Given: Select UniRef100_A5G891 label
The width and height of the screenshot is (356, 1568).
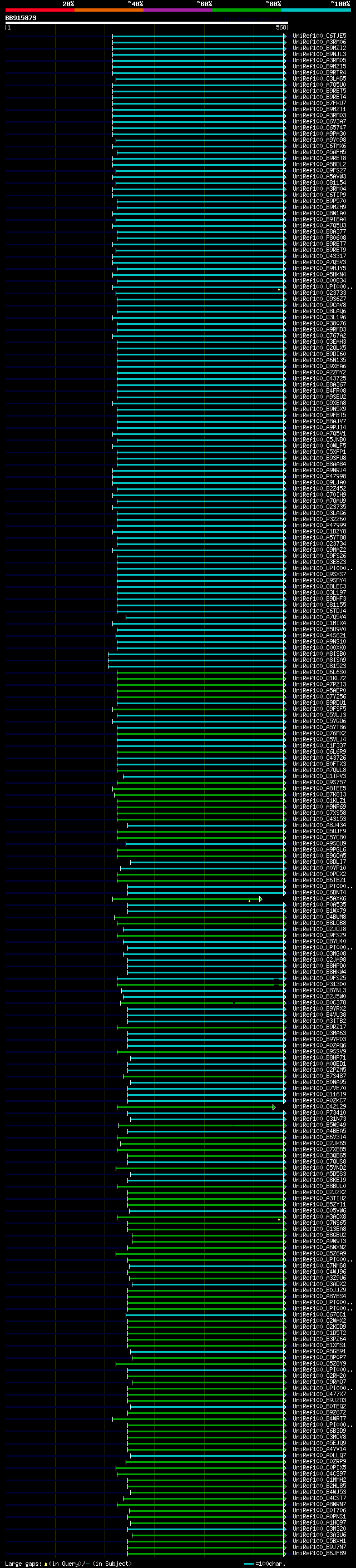Looking at the screenshot, I should [319, 1351].
